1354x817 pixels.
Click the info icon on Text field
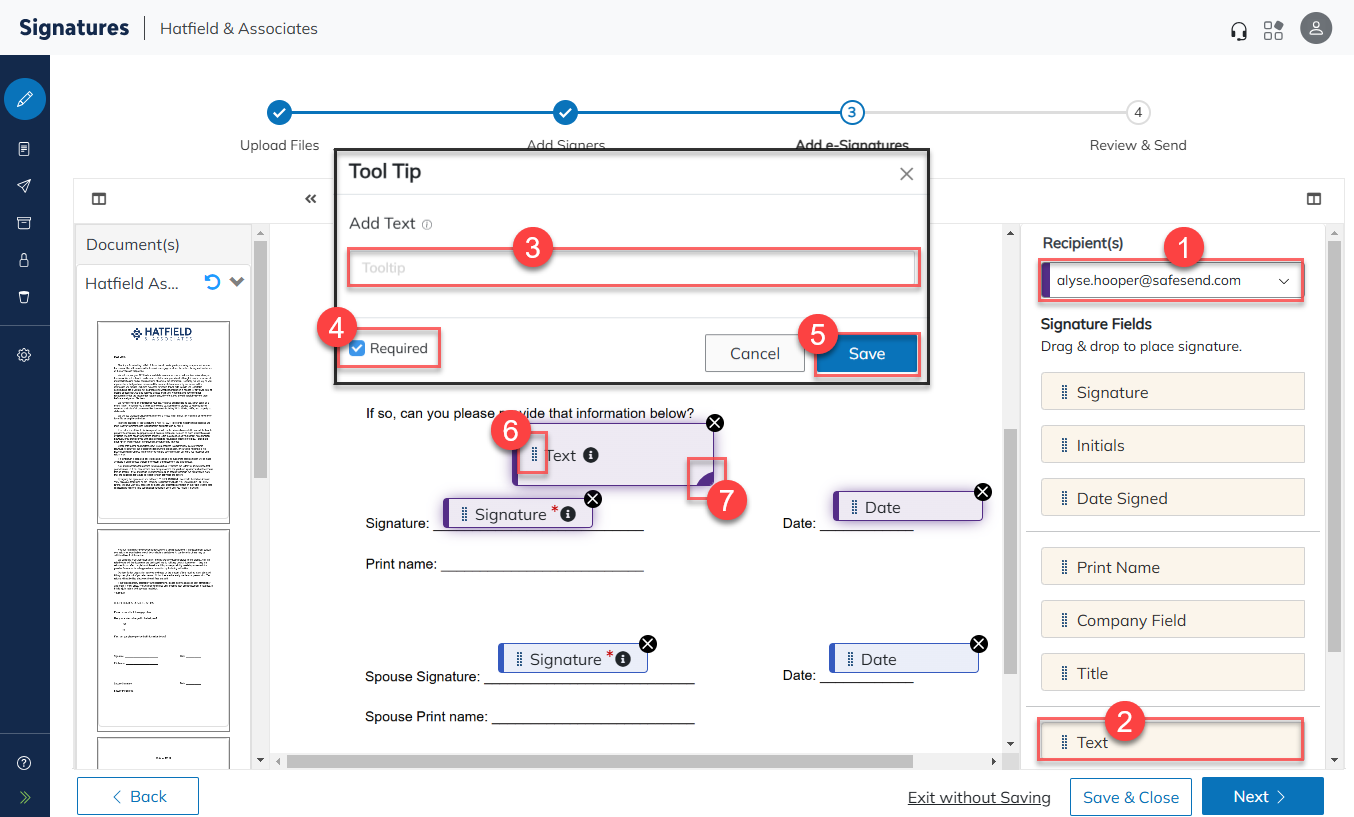[591, 455]
